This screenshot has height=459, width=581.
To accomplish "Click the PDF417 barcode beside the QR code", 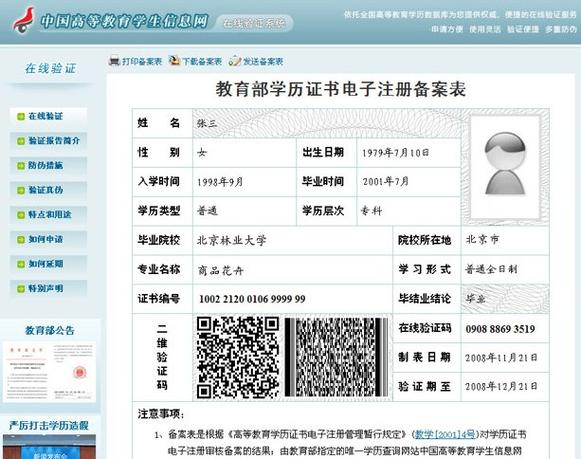I will coord(336,357).
